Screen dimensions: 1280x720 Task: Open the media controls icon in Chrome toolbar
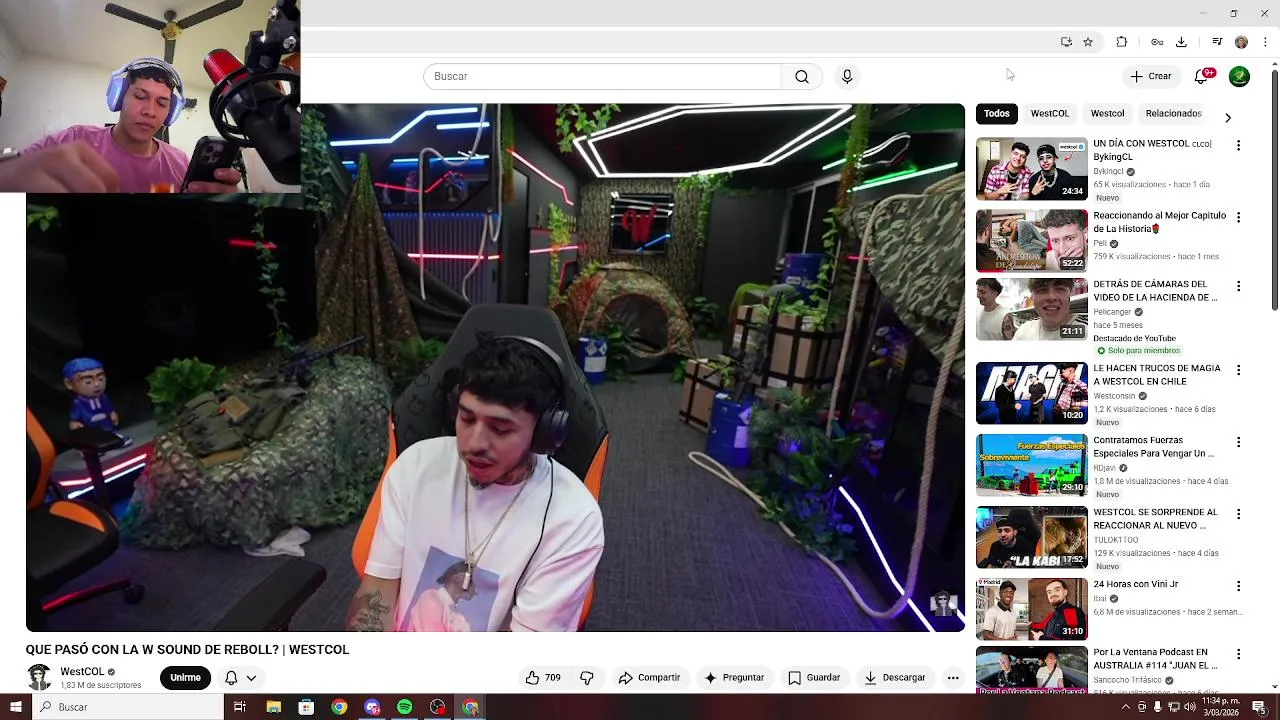coord(1217,42)
